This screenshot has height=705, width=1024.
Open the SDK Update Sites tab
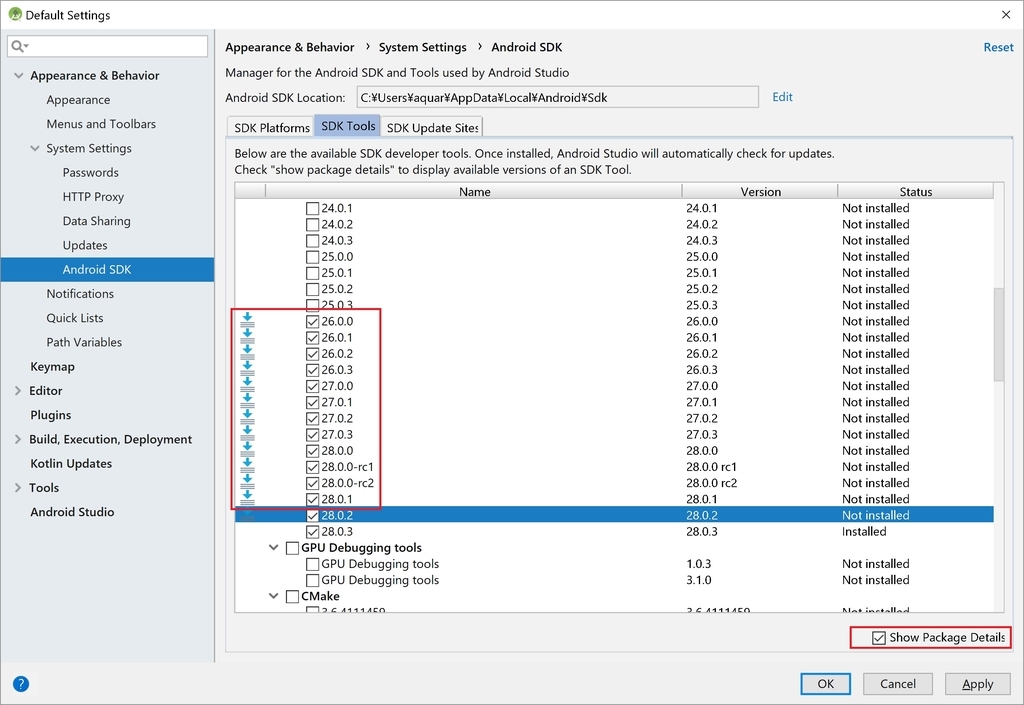(x=432, y=127)
